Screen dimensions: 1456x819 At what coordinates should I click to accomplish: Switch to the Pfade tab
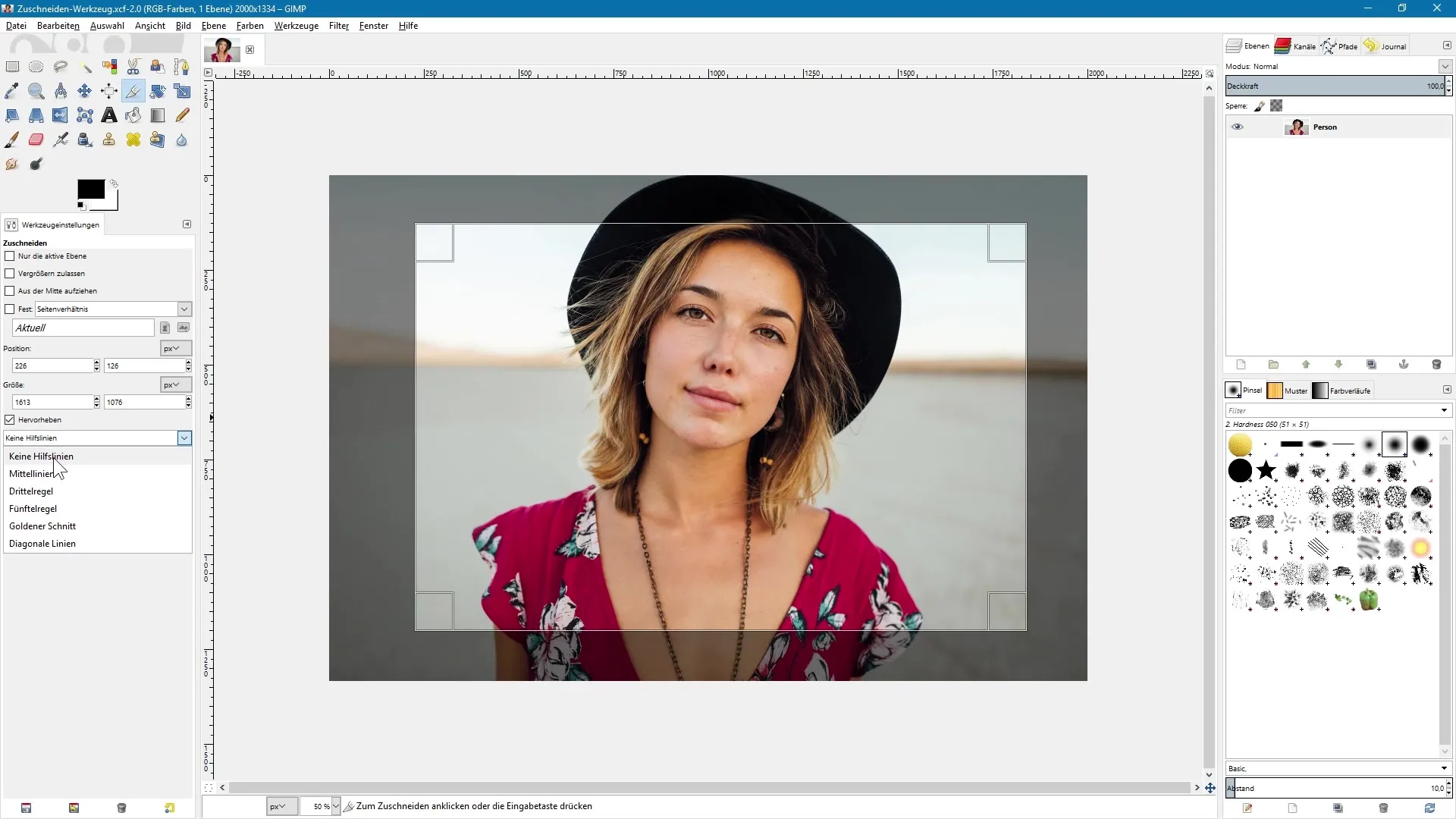pyautogui.click(x=1339, y=46)
